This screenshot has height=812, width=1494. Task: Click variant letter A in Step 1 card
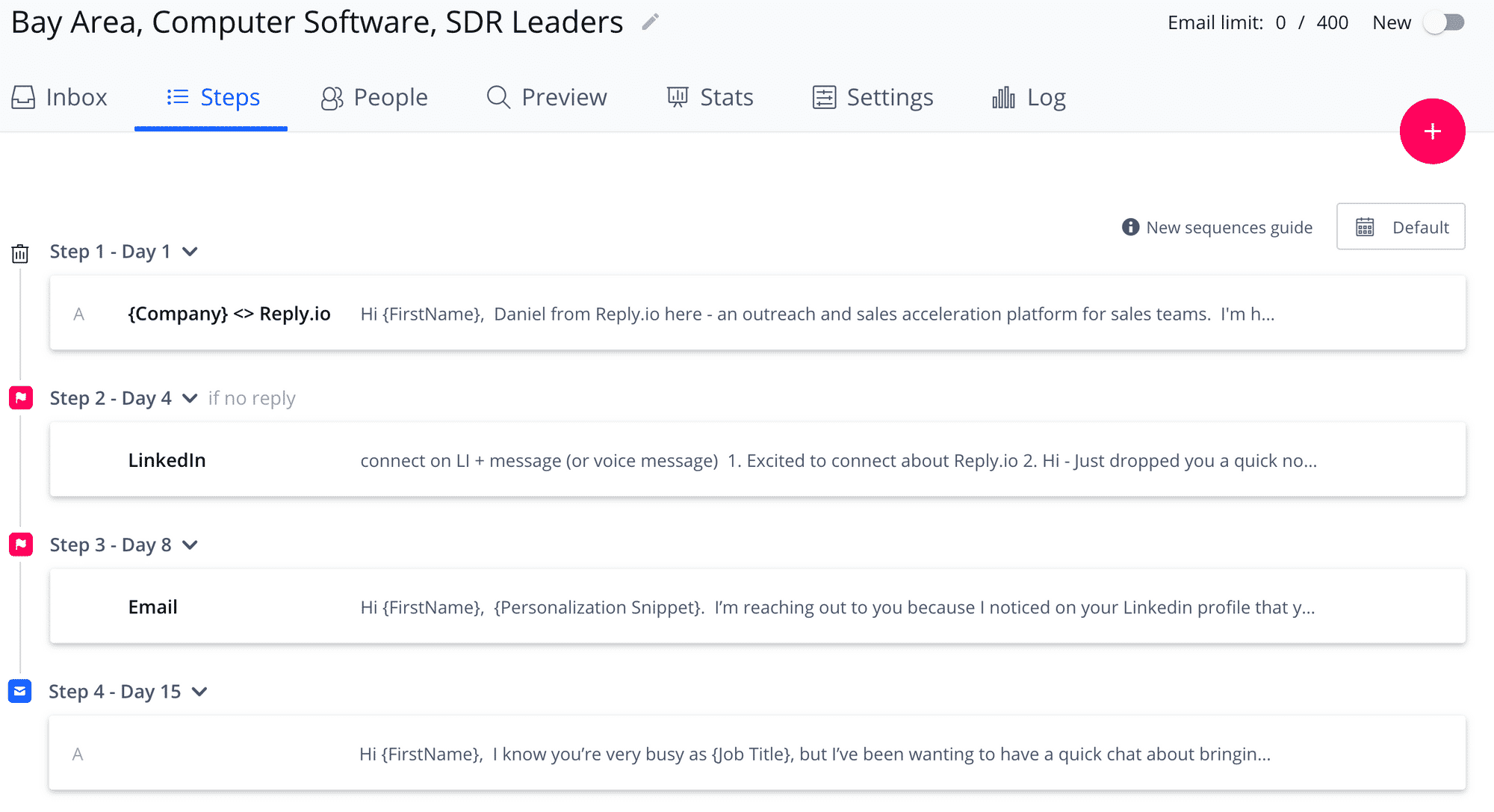(78, 314)
